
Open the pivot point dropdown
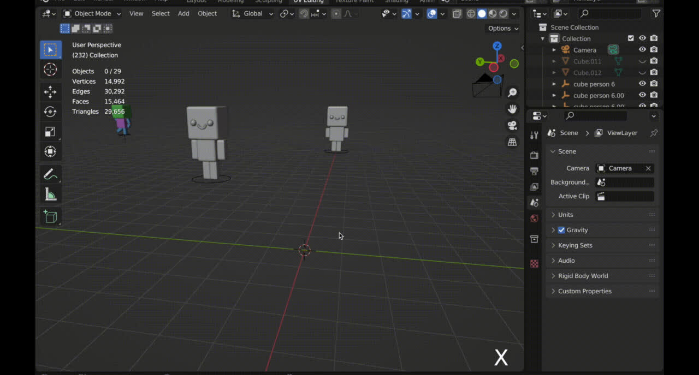(x=287, y=14)
